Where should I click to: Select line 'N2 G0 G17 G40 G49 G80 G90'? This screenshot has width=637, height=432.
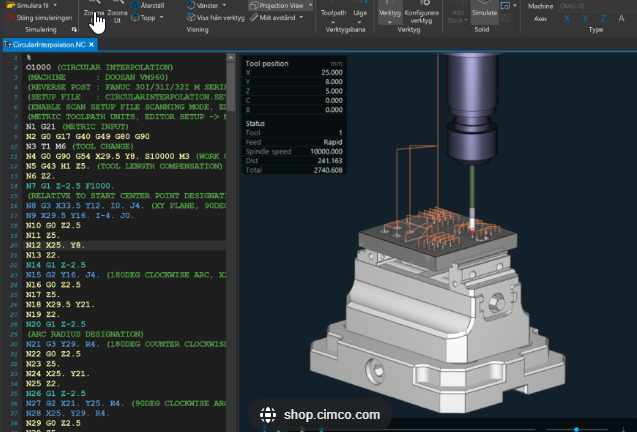pos(88,136)
